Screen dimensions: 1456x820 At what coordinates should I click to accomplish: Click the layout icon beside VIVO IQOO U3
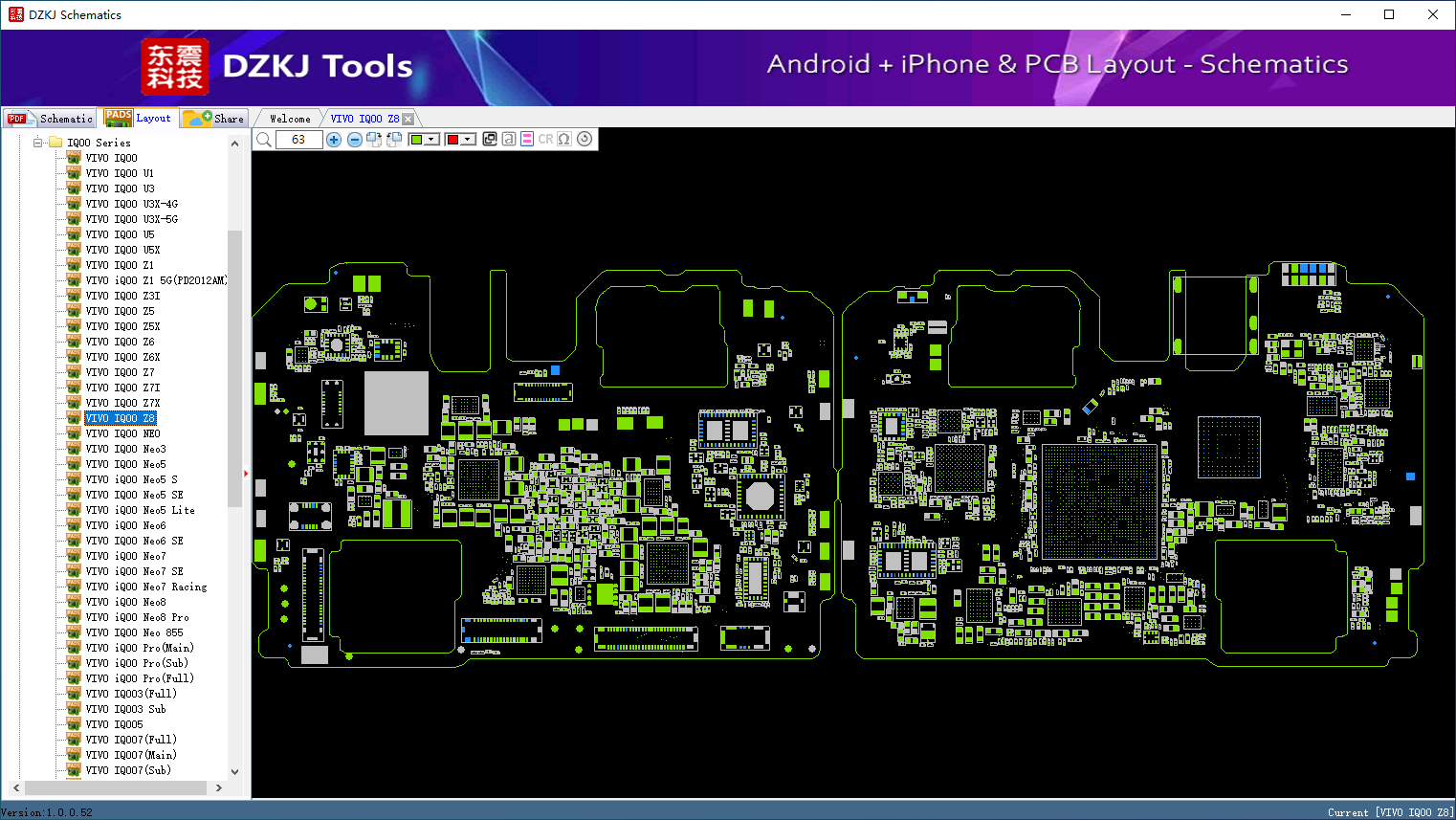point(74,188)
